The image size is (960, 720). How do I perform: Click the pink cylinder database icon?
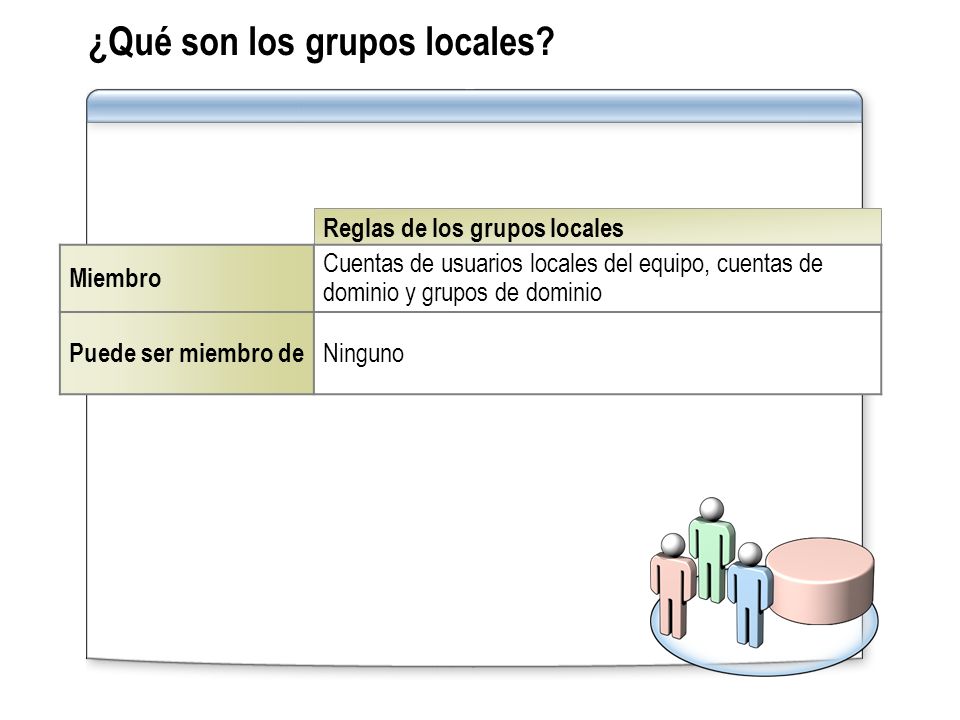point(820,581)
